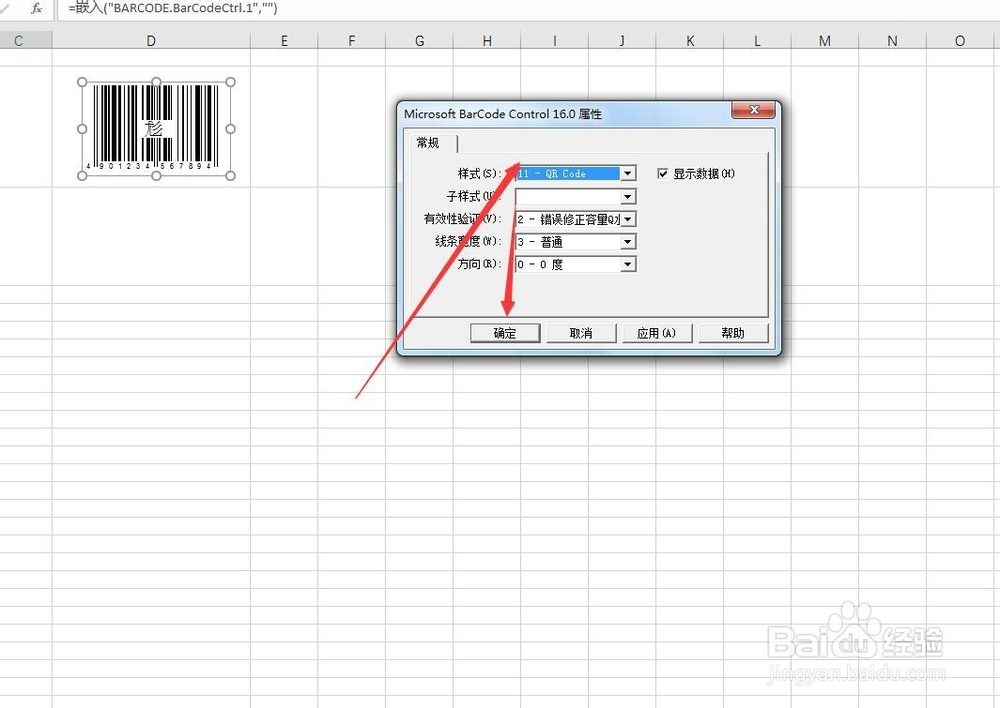Click the formula bar text

coord(173,8)
